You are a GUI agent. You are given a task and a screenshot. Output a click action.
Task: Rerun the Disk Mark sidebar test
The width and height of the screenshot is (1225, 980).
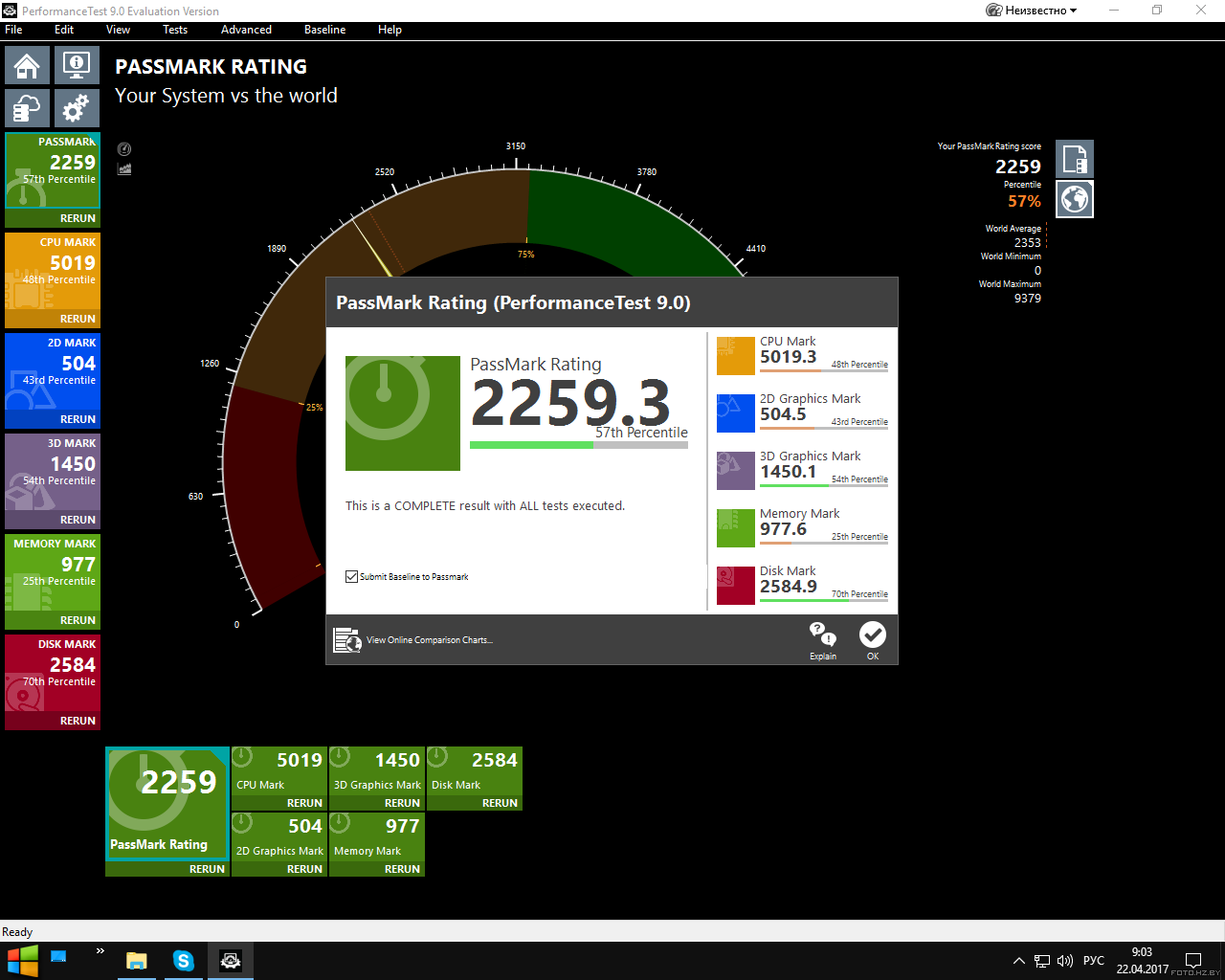pyautogui.click(x=78, y=721)
